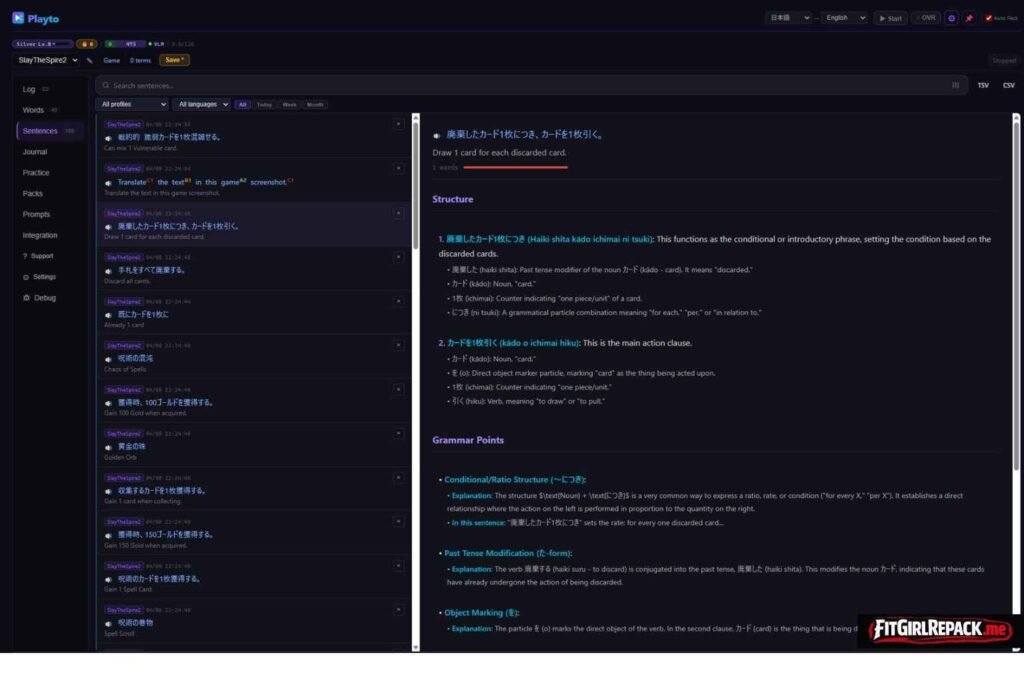Export sentences with the CSV button

pos(1008,86)
